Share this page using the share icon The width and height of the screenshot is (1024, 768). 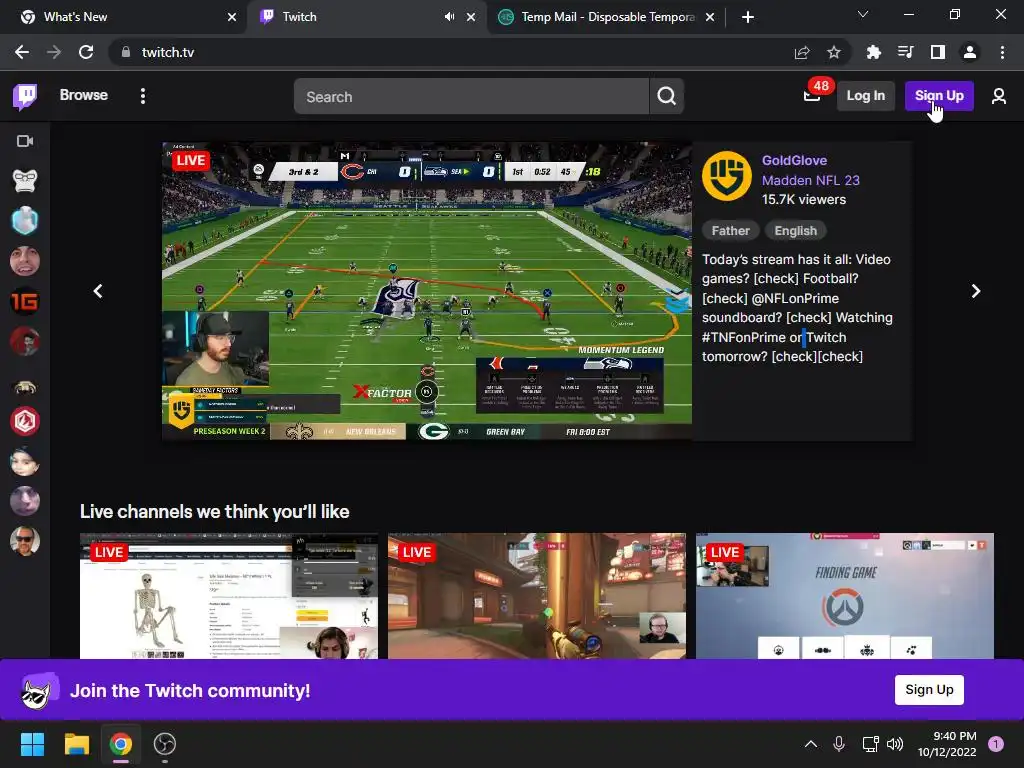pos(802,52)
